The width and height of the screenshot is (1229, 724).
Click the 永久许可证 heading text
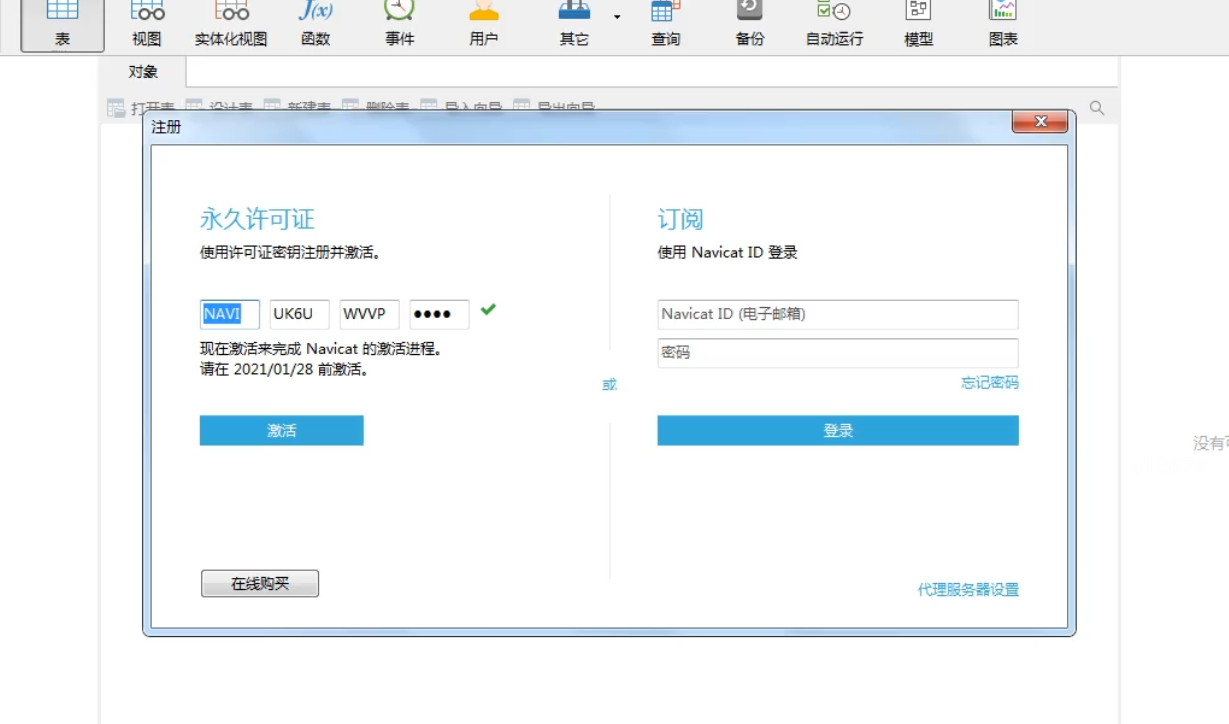tap(257, 220)
